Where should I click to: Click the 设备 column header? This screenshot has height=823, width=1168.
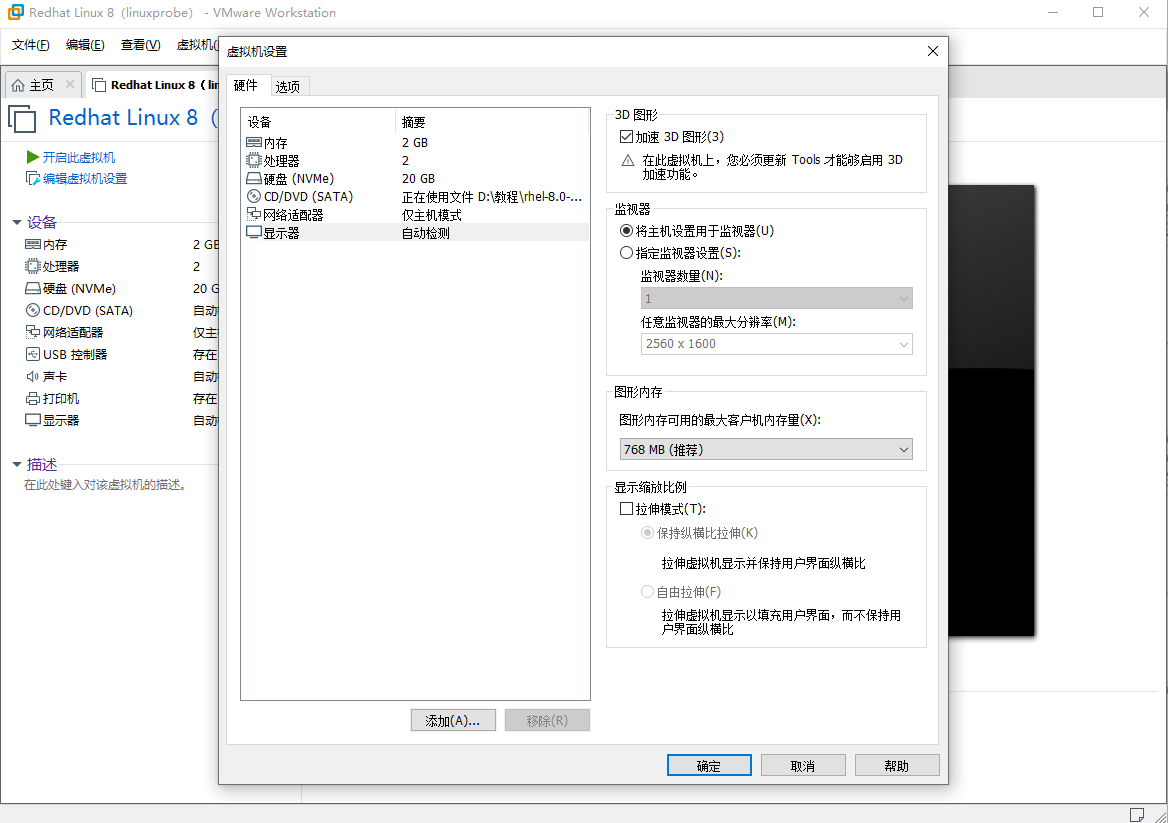click(318, 121)
